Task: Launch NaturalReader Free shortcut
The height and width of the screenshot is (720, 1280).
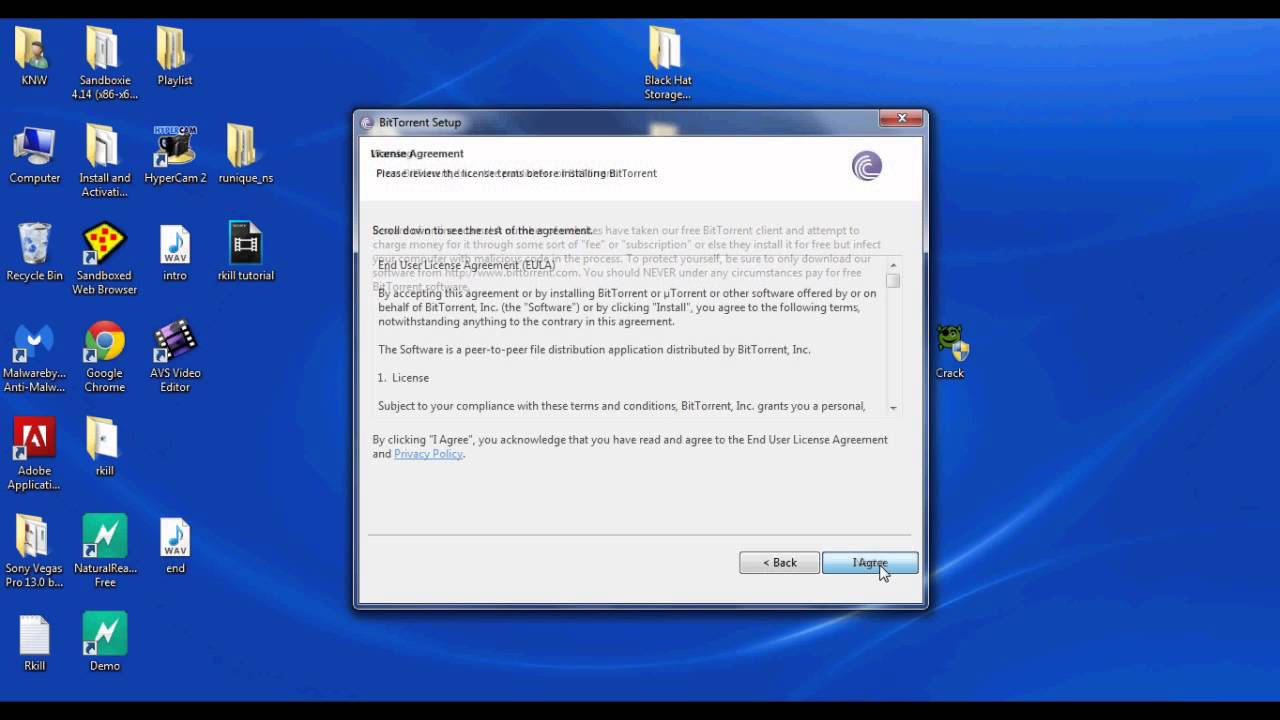Action: pos(104,551)
